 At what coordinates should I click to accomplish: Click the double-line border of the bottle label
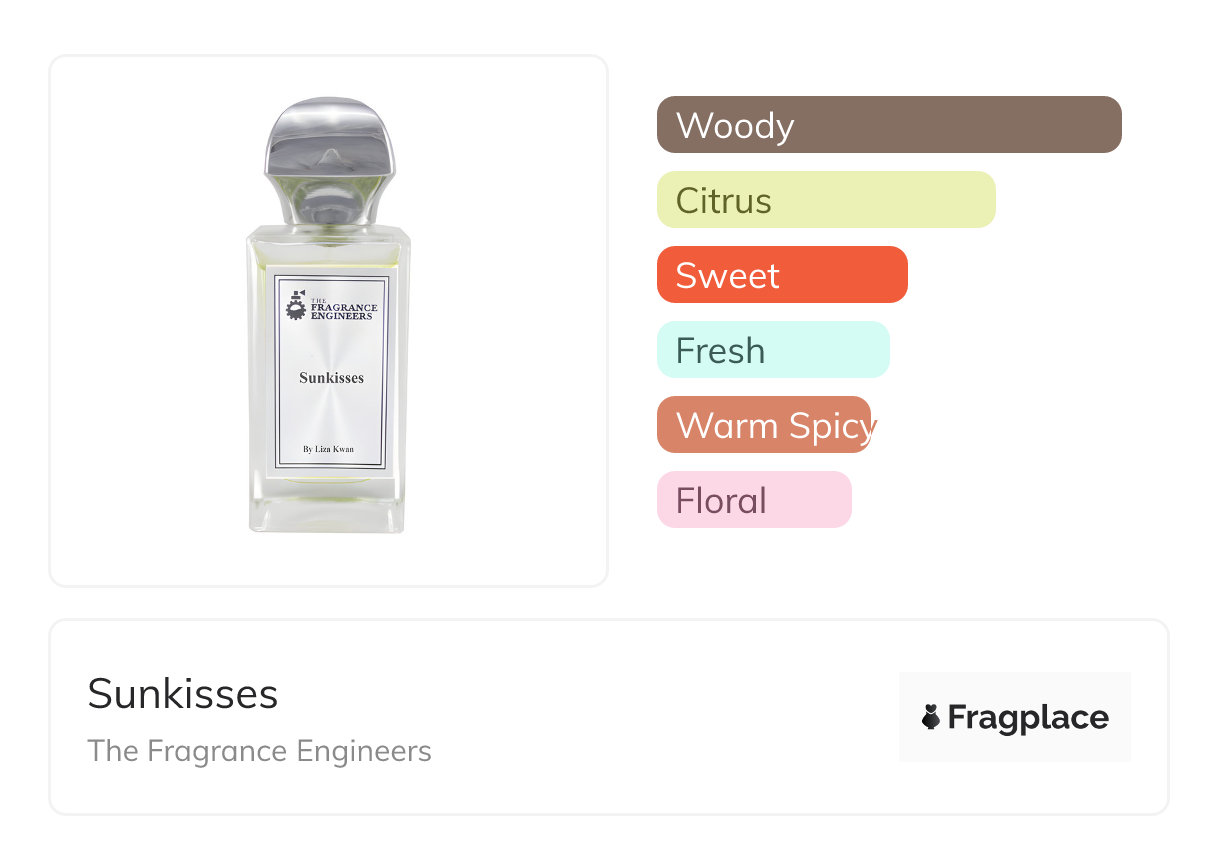pos(278,400)
